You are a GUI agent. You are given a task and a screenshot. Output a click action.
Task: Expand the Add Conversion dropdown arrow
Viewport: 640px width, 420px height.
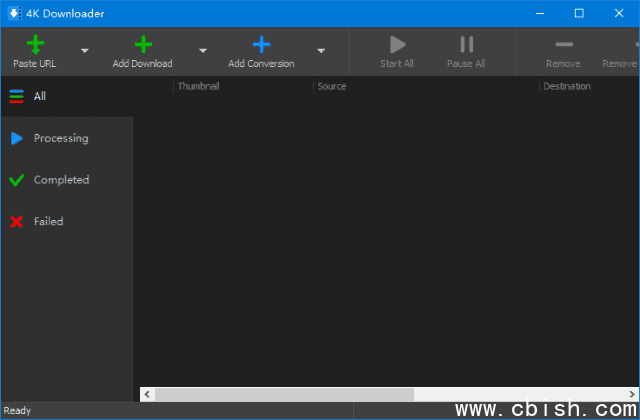[x=321, y=50]
